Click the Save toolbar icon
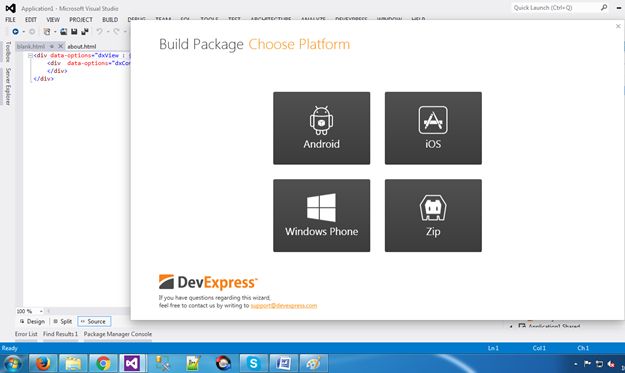The image size is (625, 373). 74,31
